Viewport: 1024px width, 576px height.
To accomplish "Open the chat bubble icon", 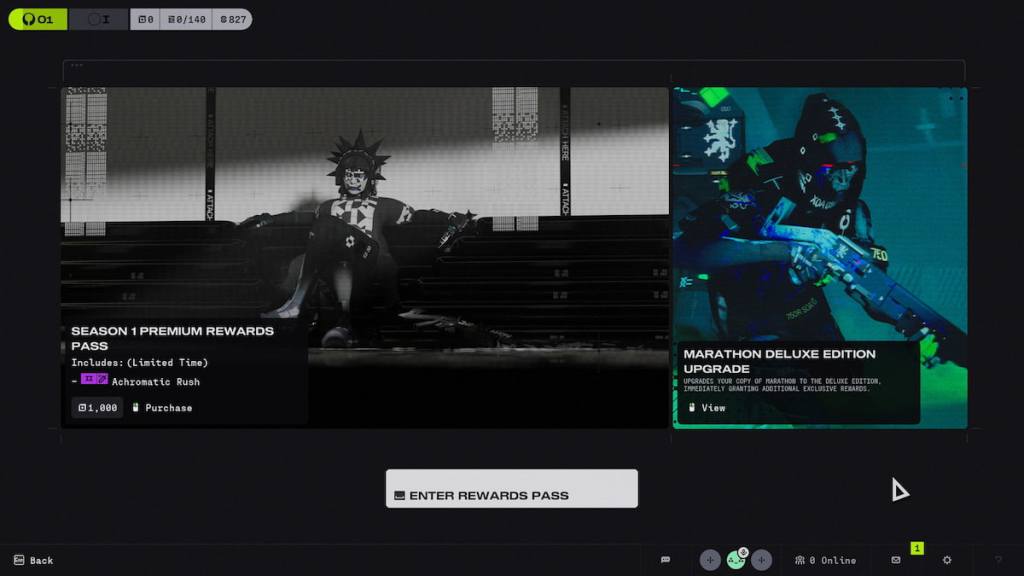I will pyautogui.click(x=665, y=560).
